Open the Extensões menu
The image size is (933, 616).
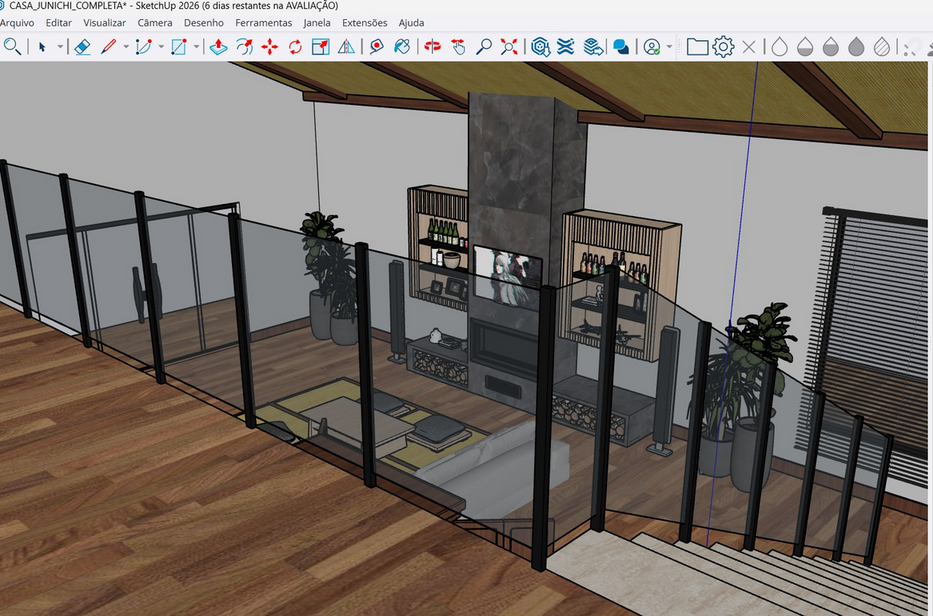point(364,22)
